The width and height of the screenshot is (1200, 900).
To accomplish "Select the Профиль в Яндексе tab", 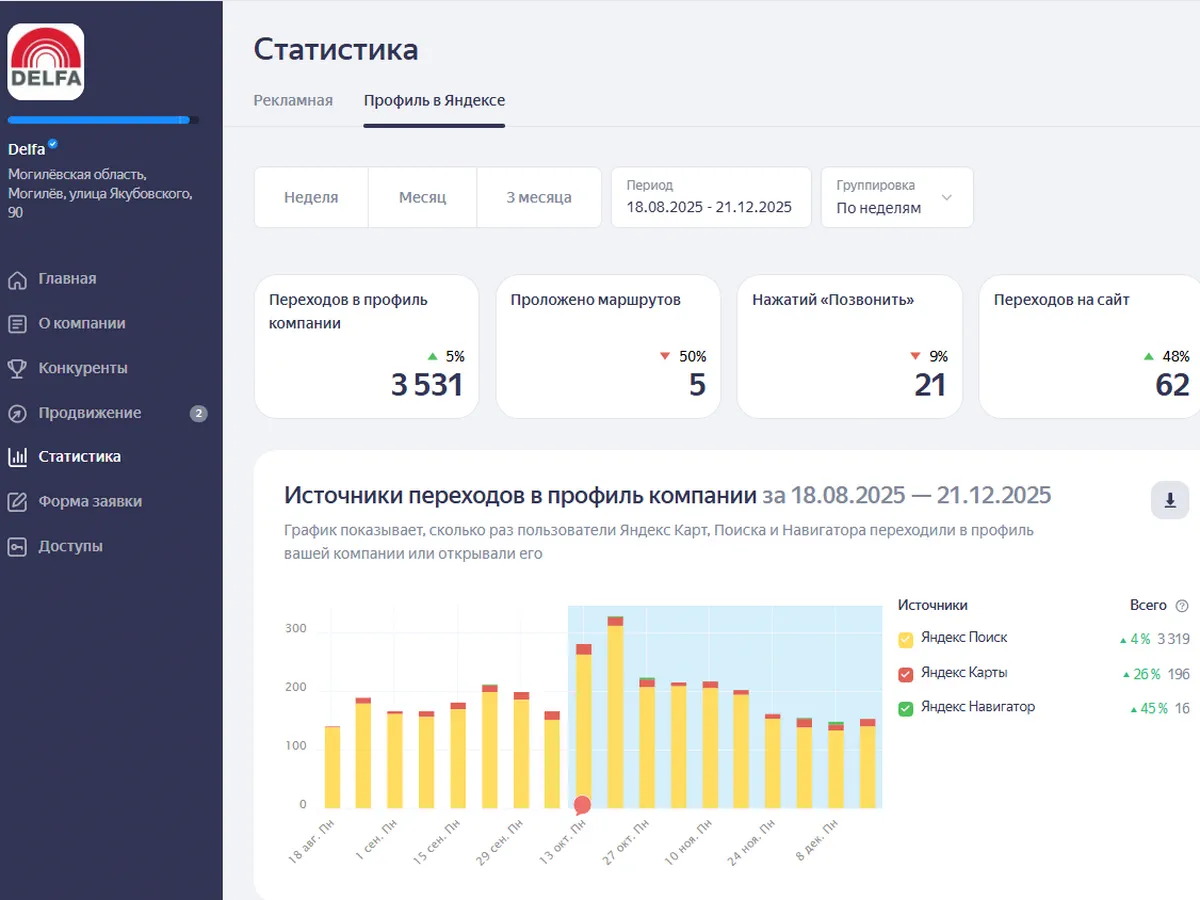I will (x=434, y=101).
